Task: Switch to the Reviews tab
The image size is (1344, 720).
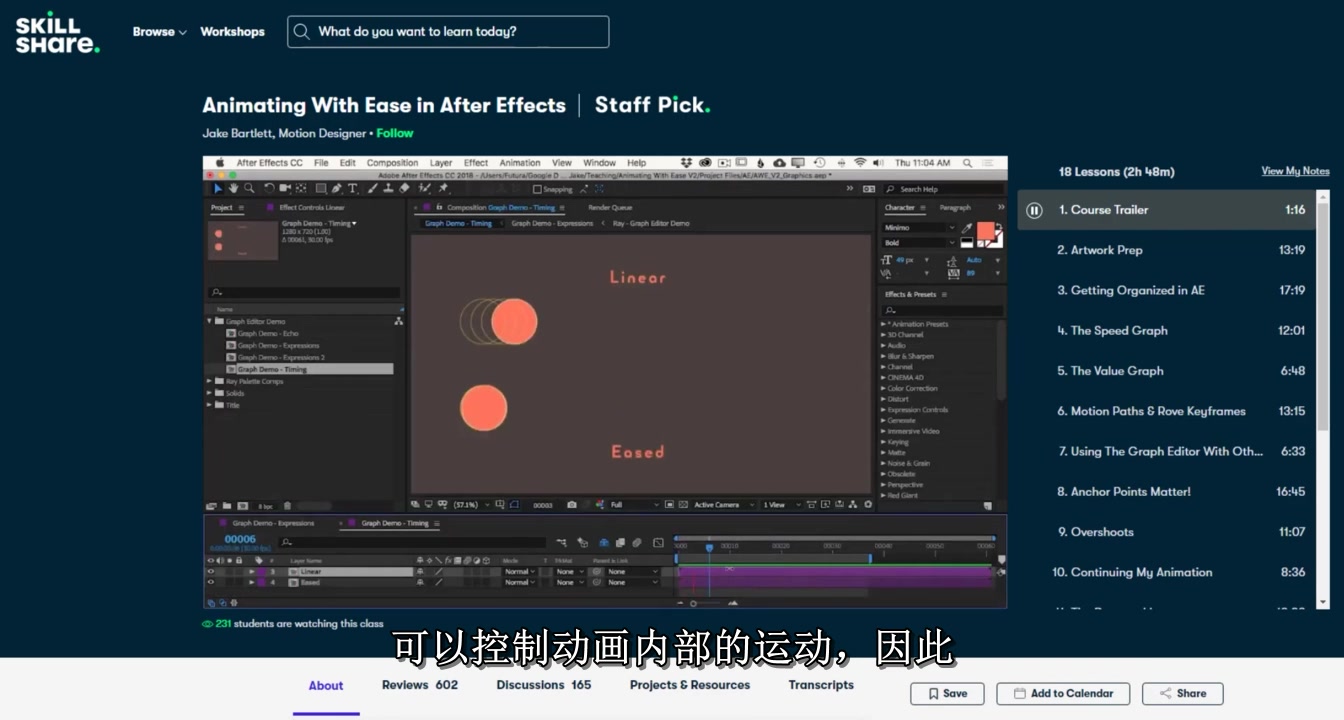Action: tap(420, 685)
